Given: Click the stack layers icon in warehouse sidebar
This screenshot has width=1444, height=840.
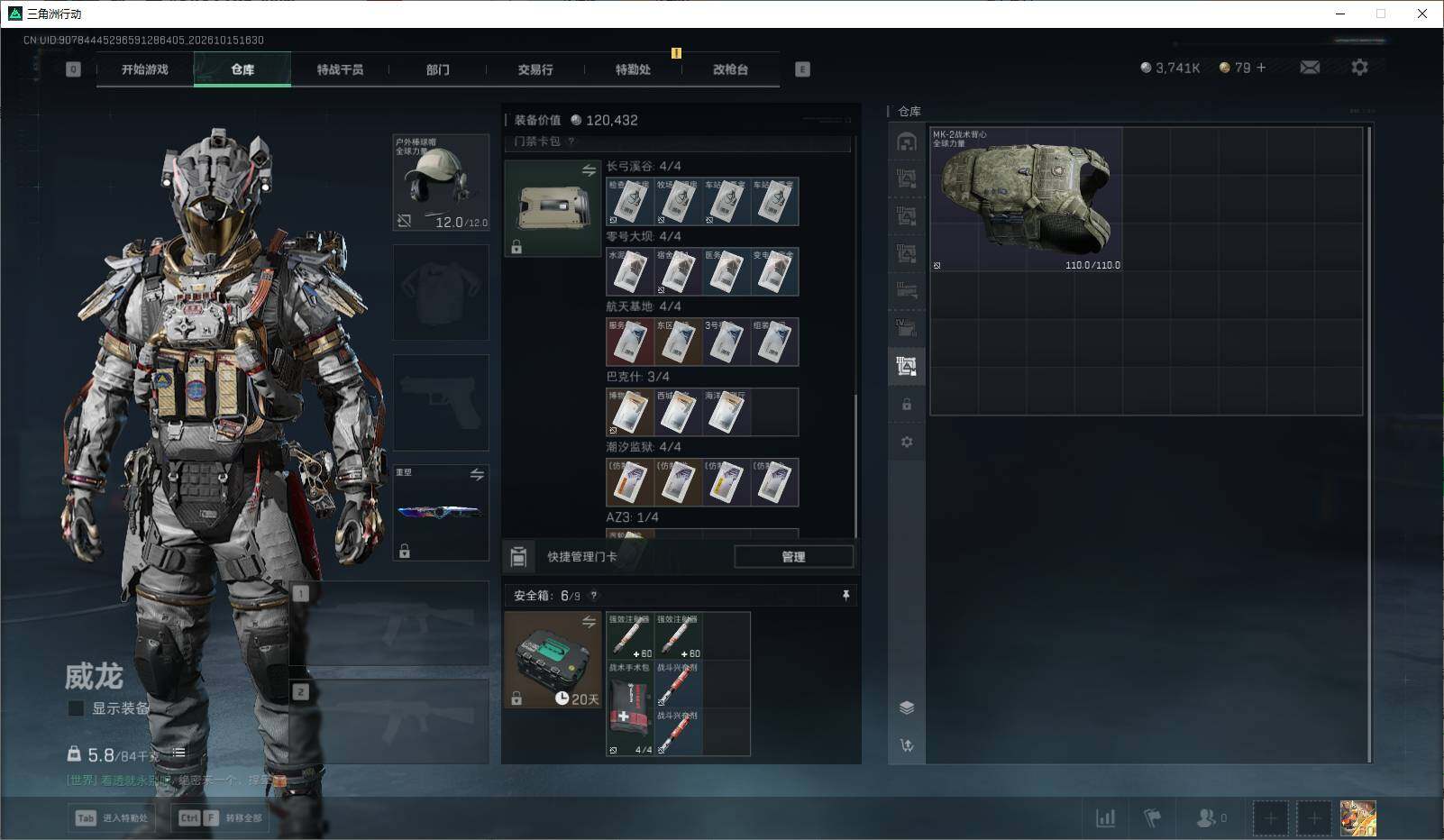Looking at the screenshot, I should point(907,708).
